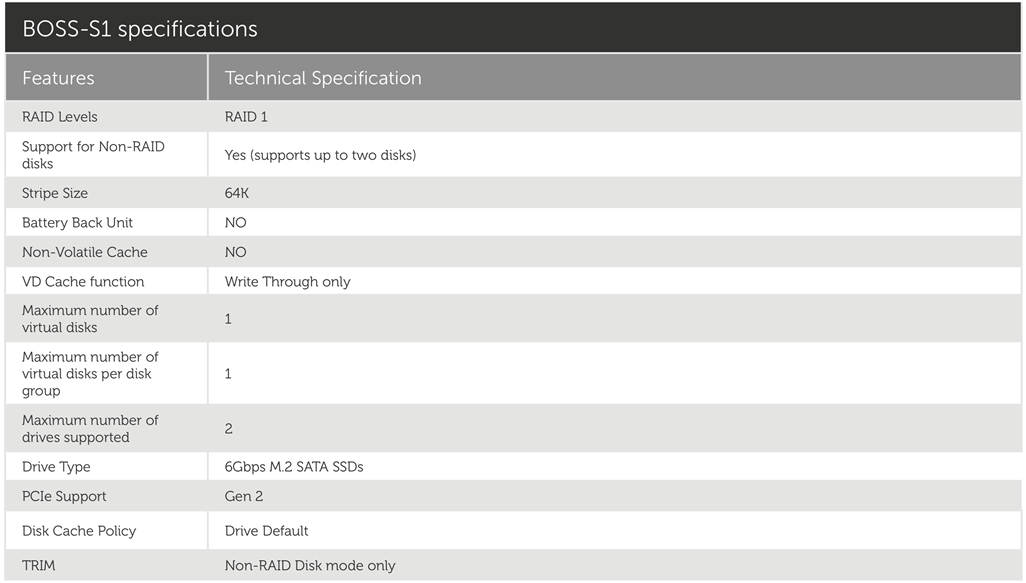Click the 6Gbps M.2 SATA SSDs value
Viewport: 1026px width, 583px height.
pyautogui.click(x=294, y=467)
